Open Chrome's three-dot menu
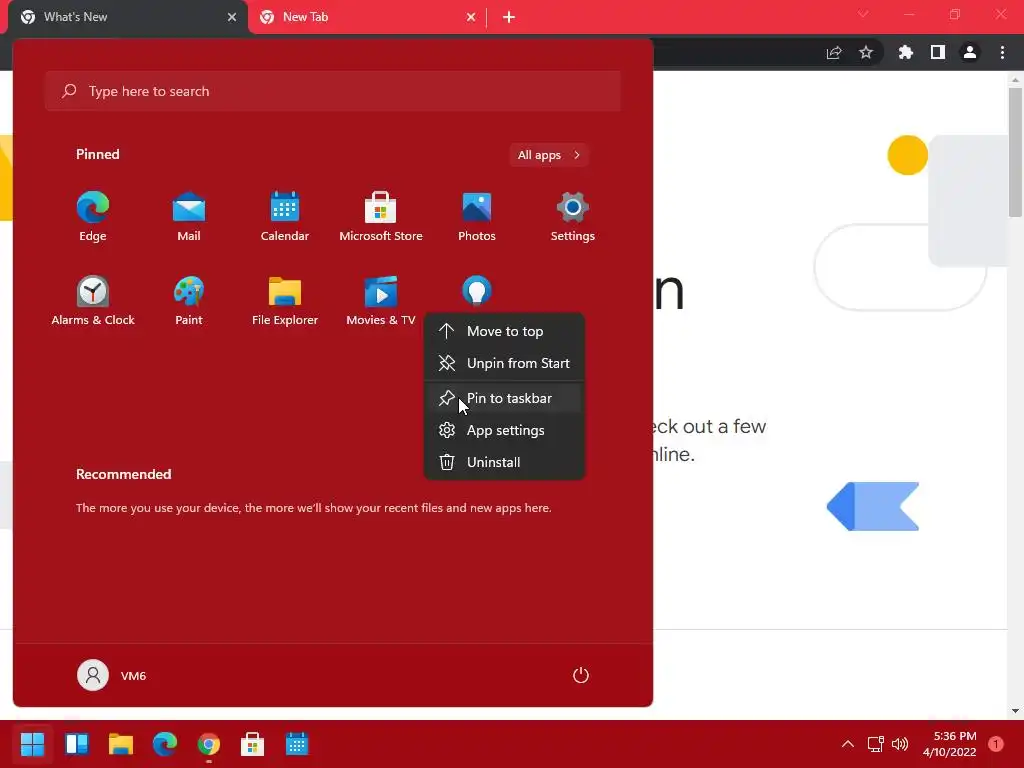This screenshot has width=1024, height=768. (x=1002, y=52)
